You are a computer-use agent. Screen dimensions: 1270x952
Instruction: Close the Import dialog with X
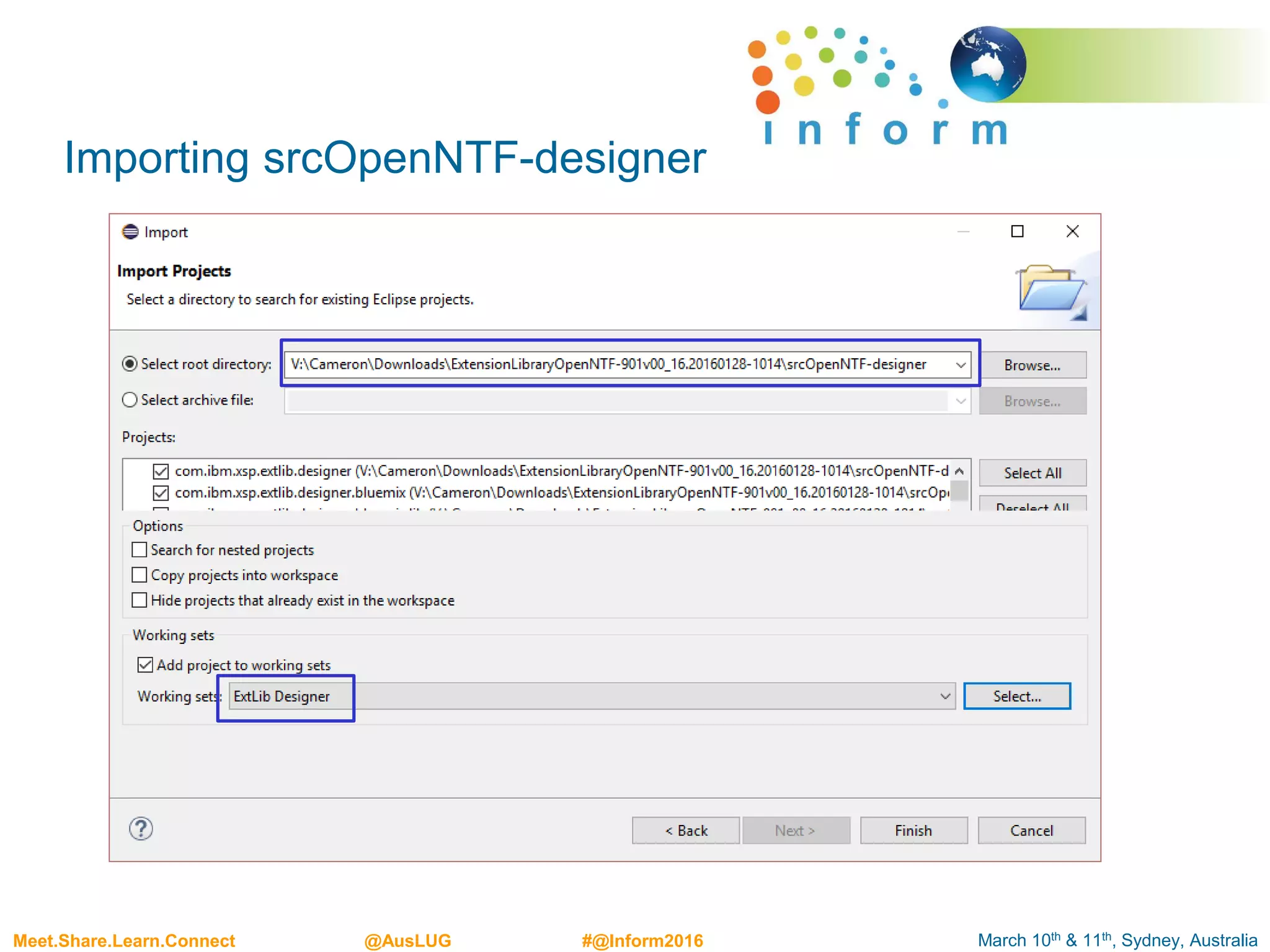tap(1072, 232)
